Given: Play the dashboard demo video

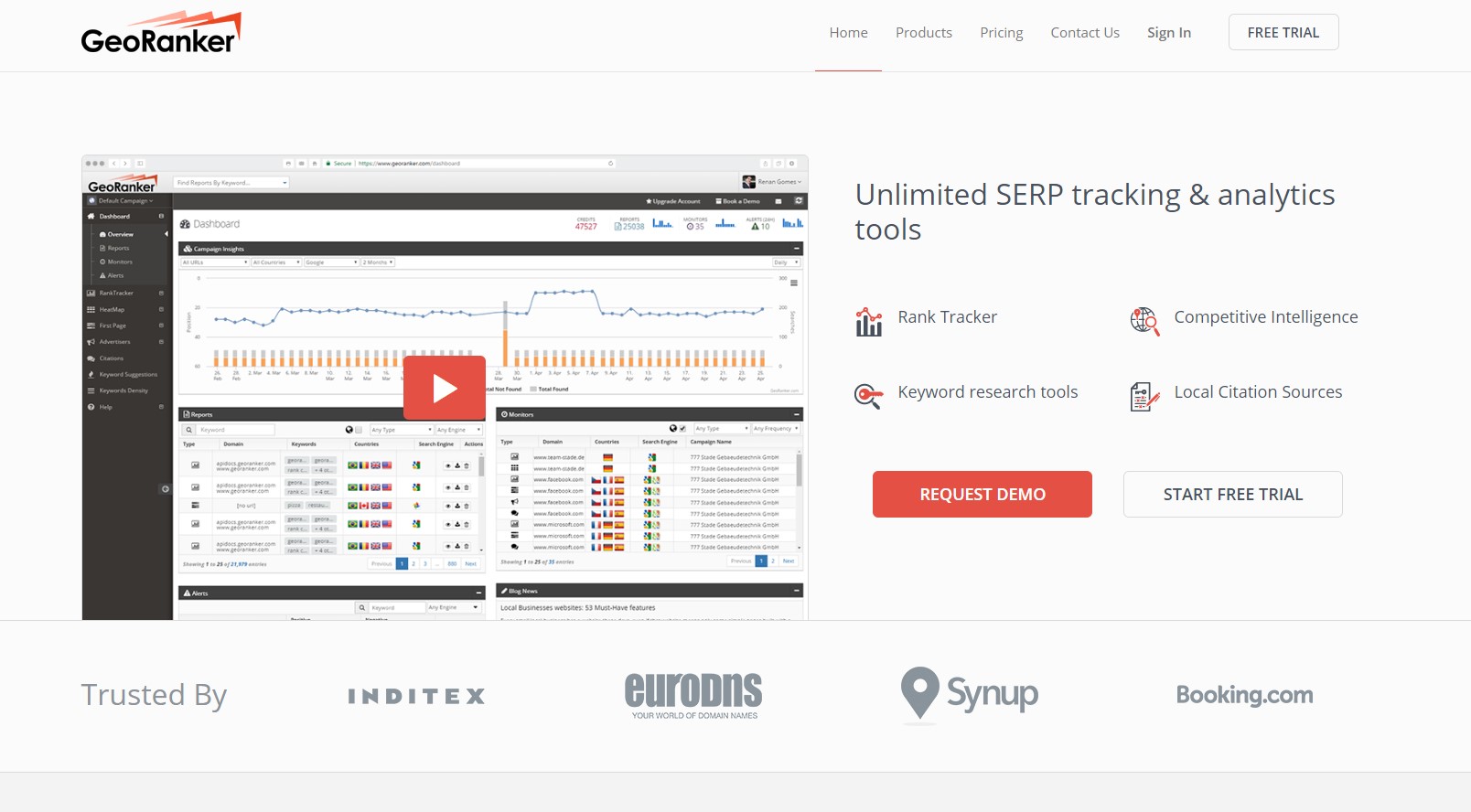Looking at the screenshot, I should click(x=445, y=388).
